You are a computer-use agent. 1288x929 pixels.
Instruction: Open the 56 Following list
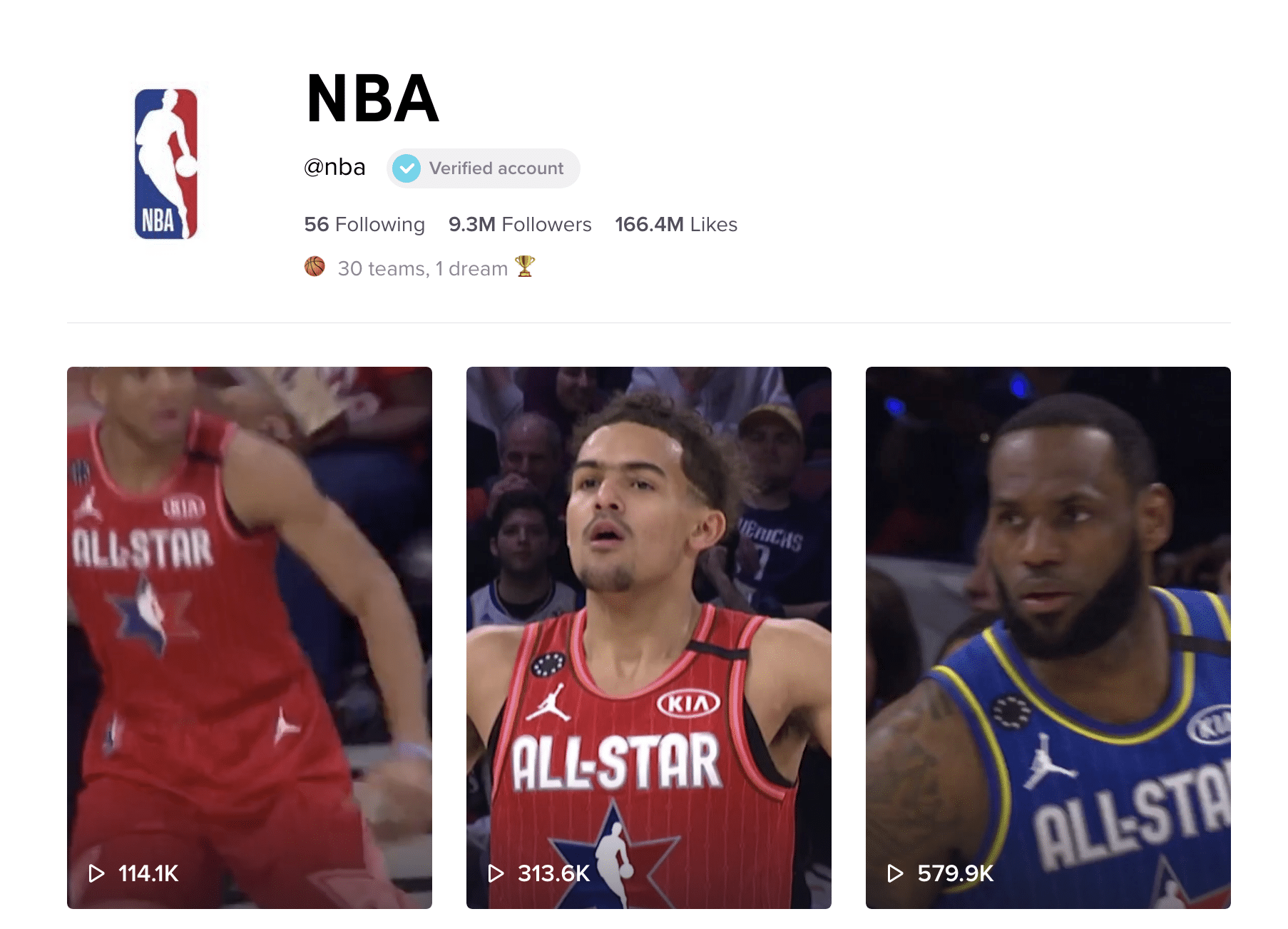364,225
